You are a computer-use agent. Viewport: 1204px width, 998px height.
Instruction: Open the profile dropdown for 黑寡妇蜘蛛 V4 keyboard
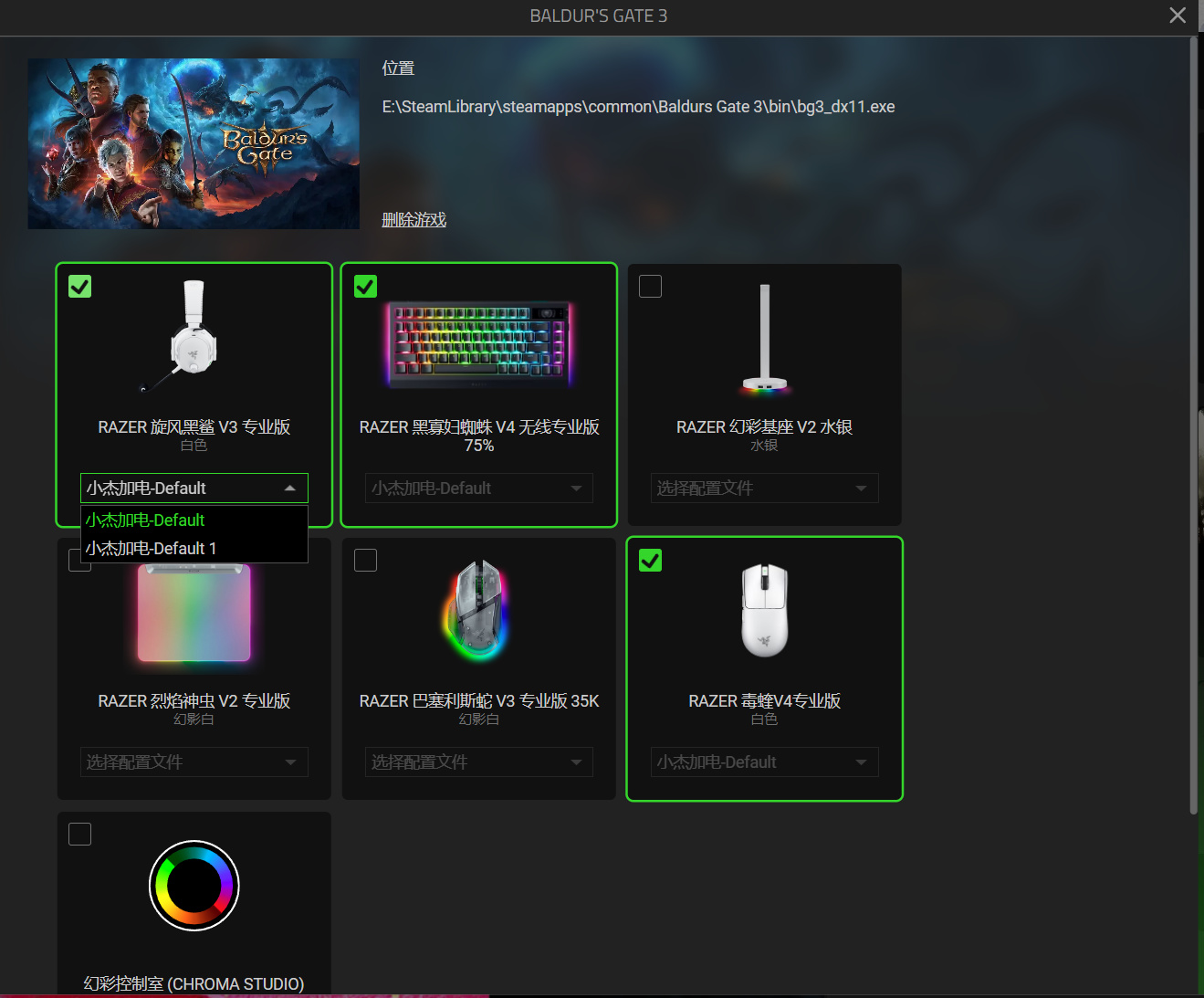[x=479, y=488]
